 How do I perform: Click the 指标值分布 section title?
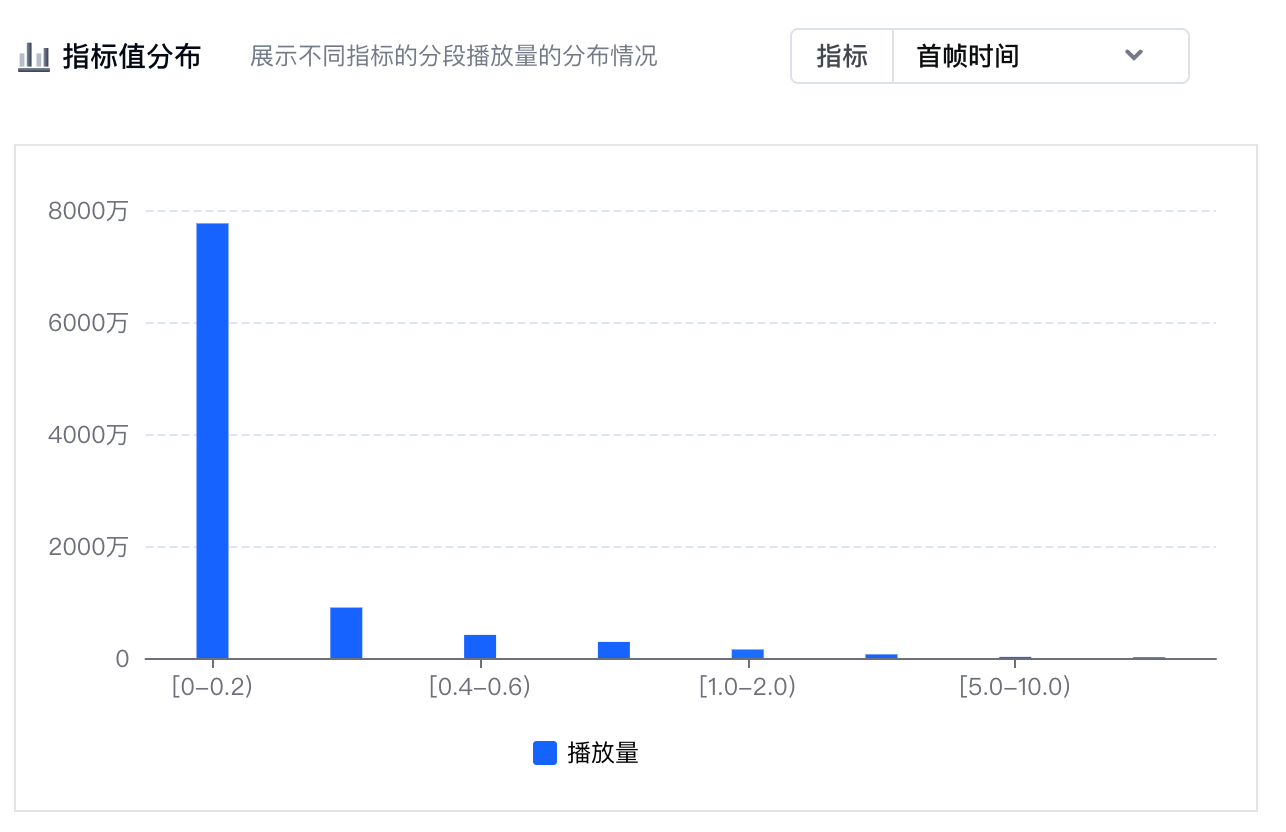click(132, 57)
